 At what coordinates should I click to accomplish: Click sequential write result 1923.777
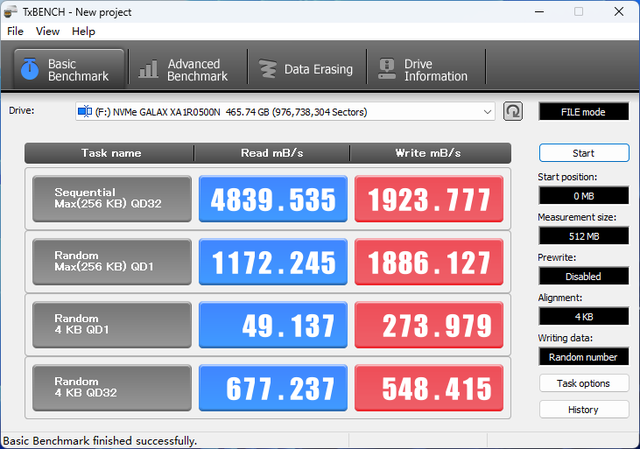(x=429, y=199)
